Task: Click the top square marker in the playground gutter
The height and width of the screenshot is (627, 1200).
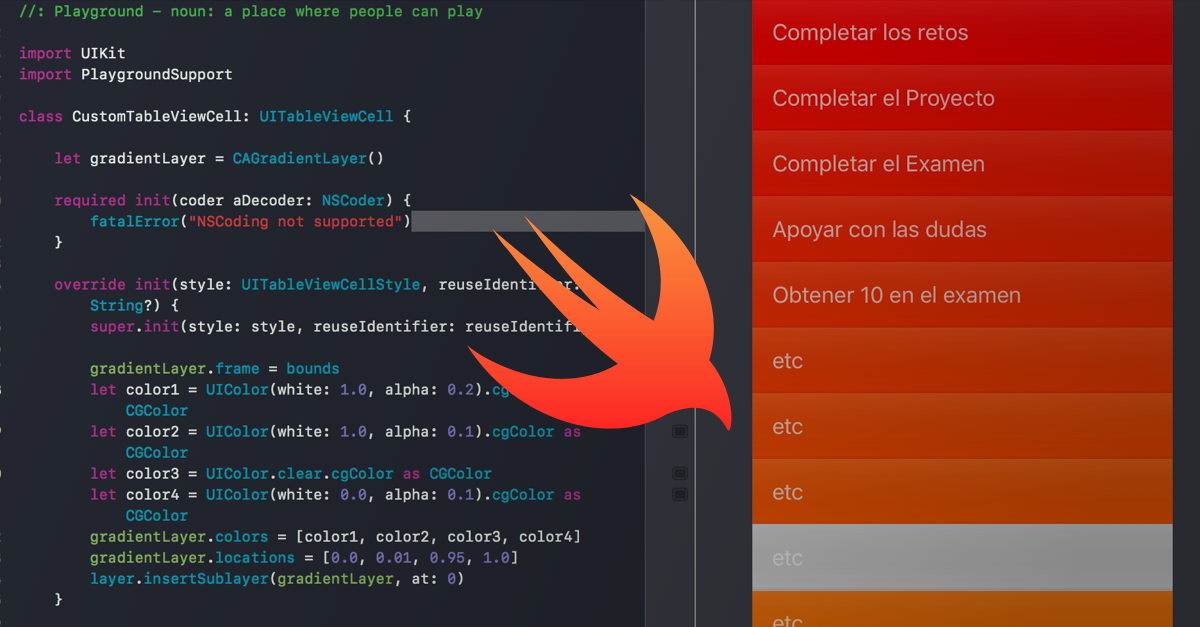Action: pyautogui.click(x=680, y=431)
